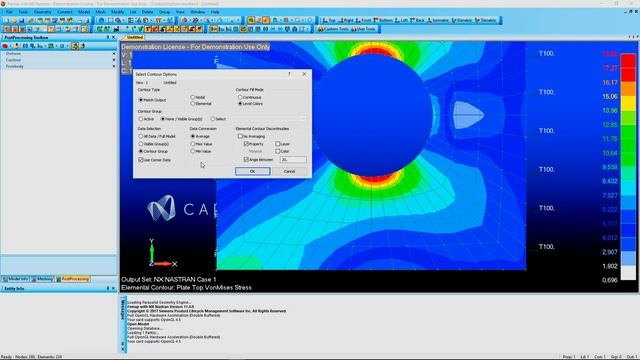Switch to Isometric view orientation
The image size is (640, 360).
438,20
